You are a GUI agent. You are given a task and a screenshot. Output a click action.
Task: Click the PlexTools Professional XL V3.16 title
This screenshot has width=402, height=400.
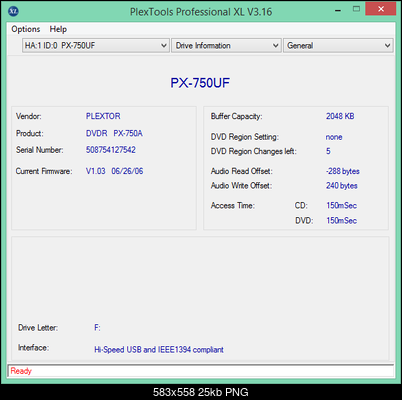coord(201,12)
